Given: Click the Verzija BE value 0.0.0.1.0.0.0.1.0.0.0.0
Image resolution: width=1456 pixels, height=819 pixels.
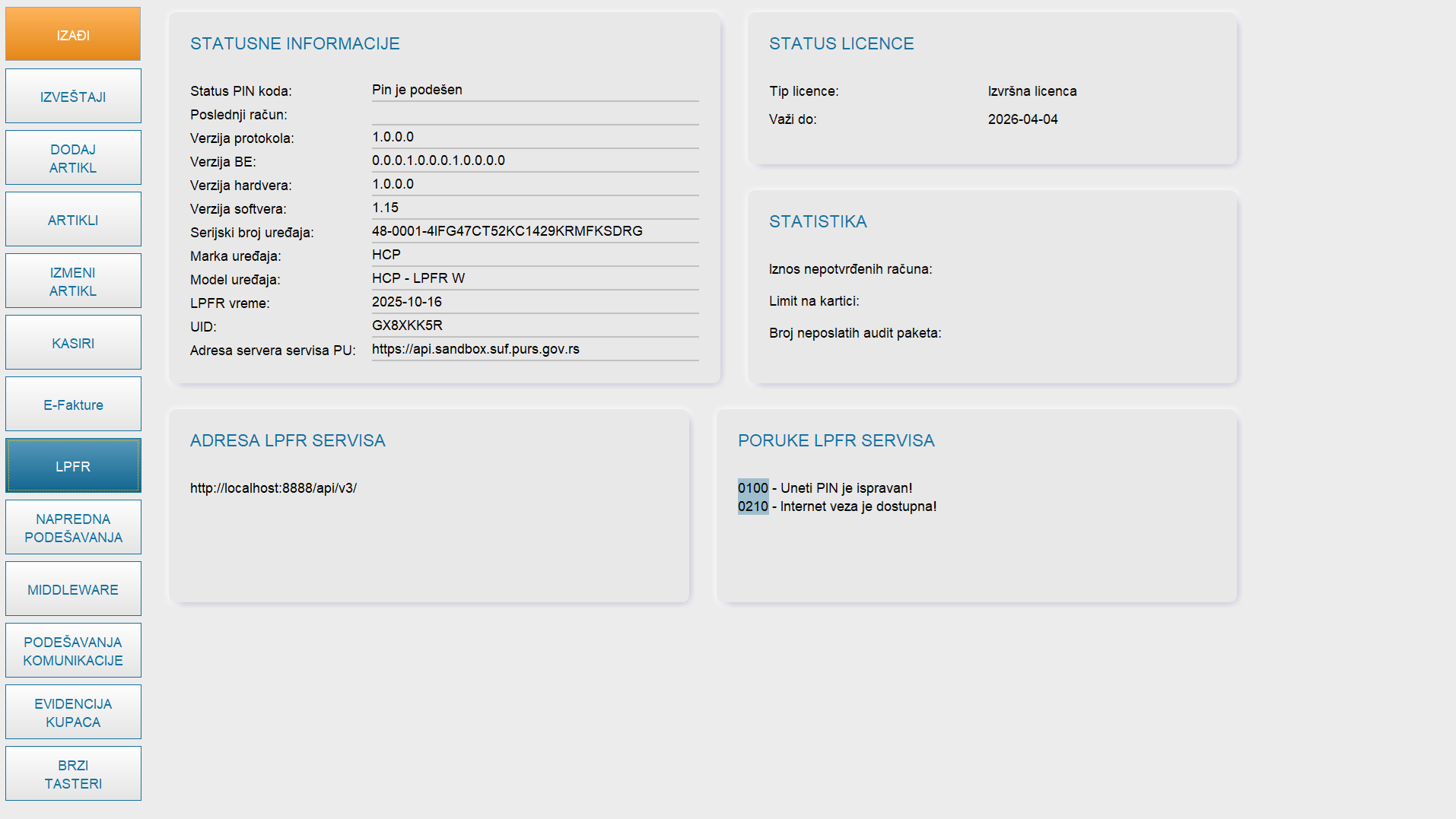Looking at the screenshot, I should point(438,160).
